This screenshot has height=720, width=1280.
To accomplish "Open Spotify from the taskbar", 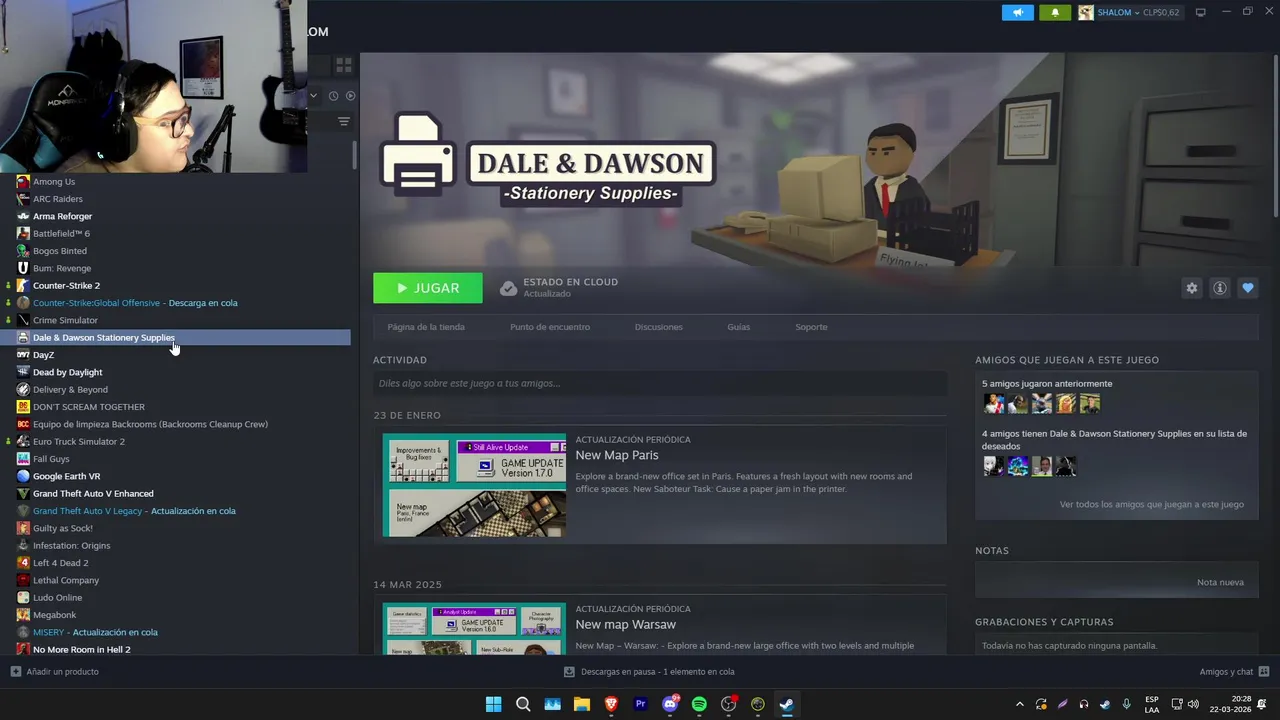I will click(x=699, y=704).
